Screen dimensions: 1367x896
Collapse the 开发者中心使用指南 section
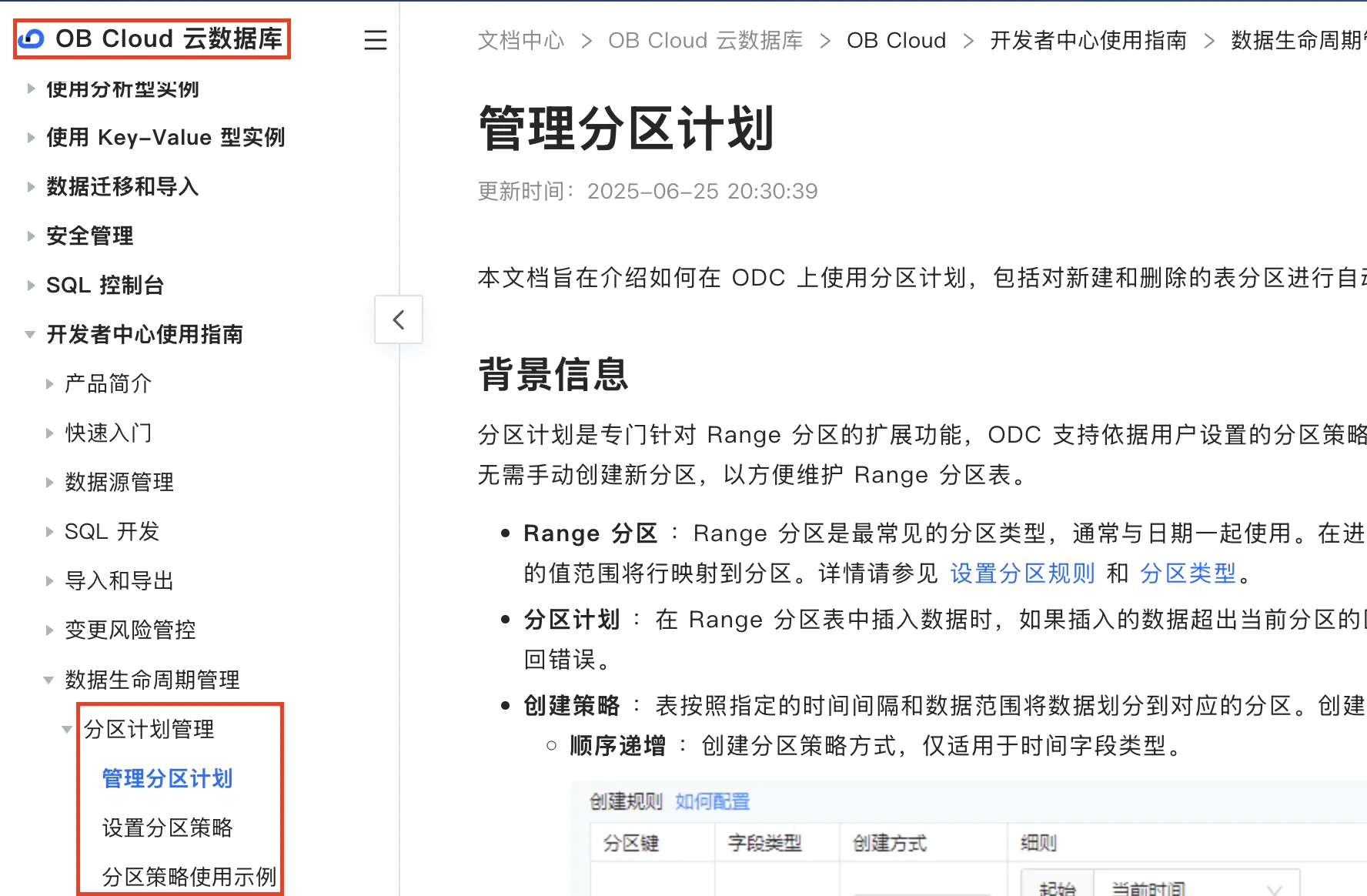click(x=31, y=335)
